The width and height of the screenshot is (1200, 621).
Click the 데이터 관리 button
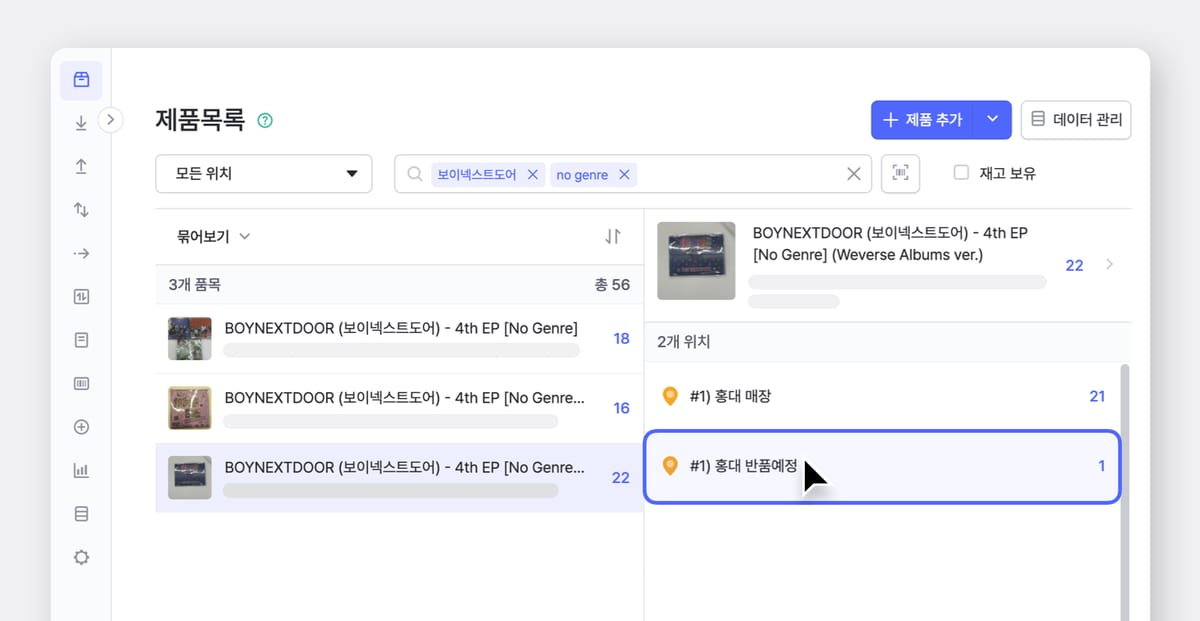1076,119
